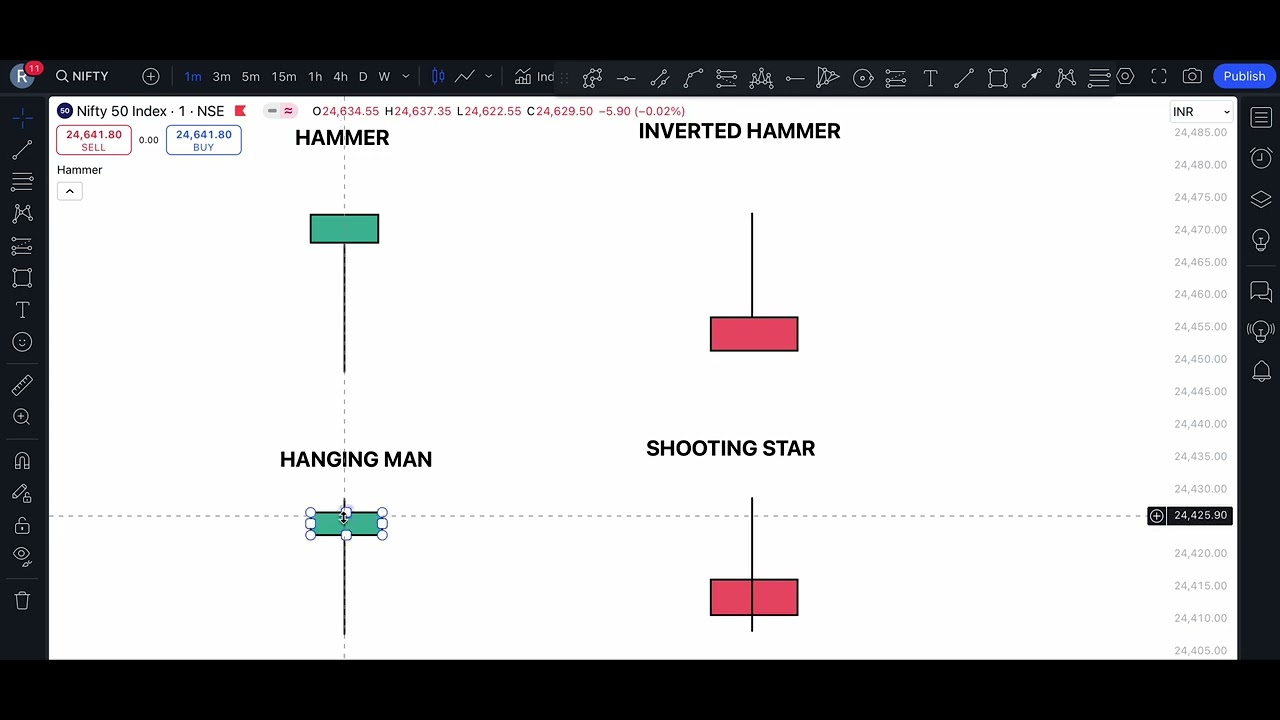Open the user profile avatar menu
The image size is (1280, 720).
(22, 76)
